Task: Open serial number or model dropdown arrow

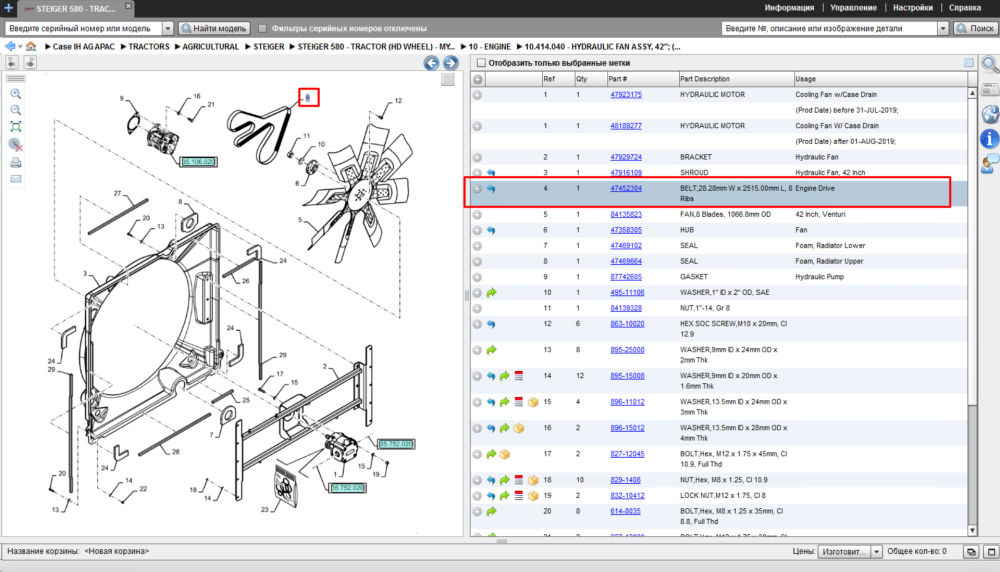Action: tap(168, 28)
